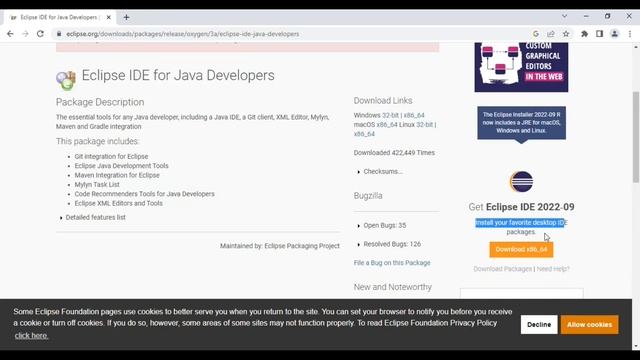The width and height of the screenshot is (640, 360).
Task: Open the Need Help? link
Action: [553, 269]
